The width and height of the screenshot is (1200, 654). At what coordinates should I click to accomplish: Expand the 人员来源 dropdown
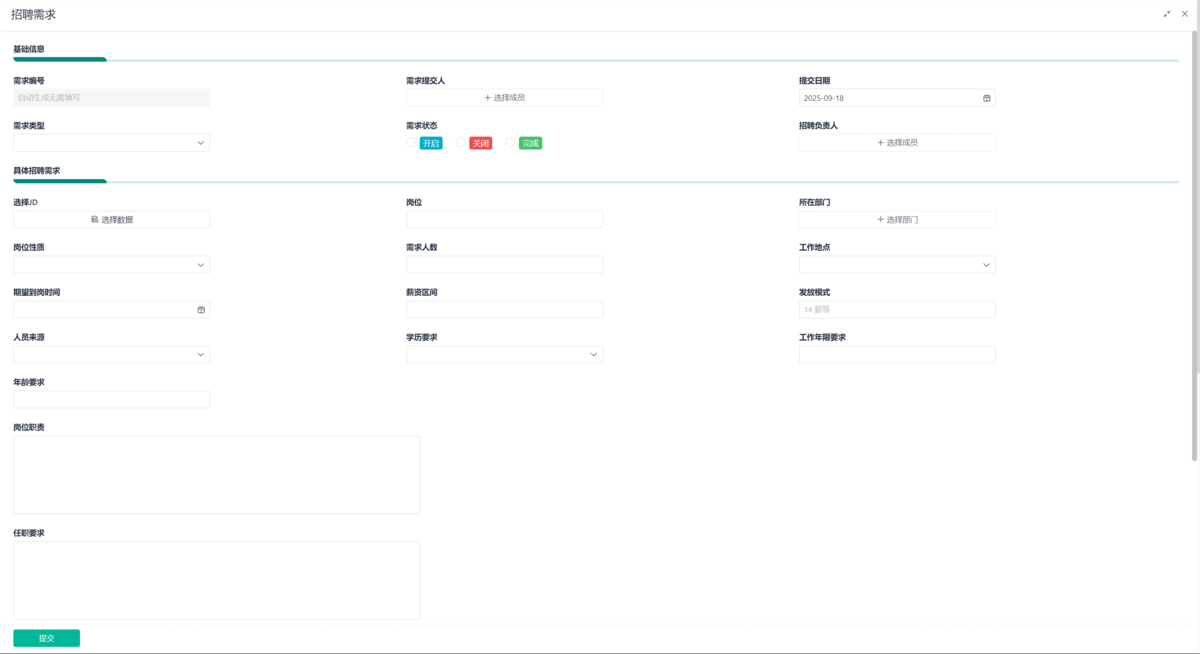point(111,354)
